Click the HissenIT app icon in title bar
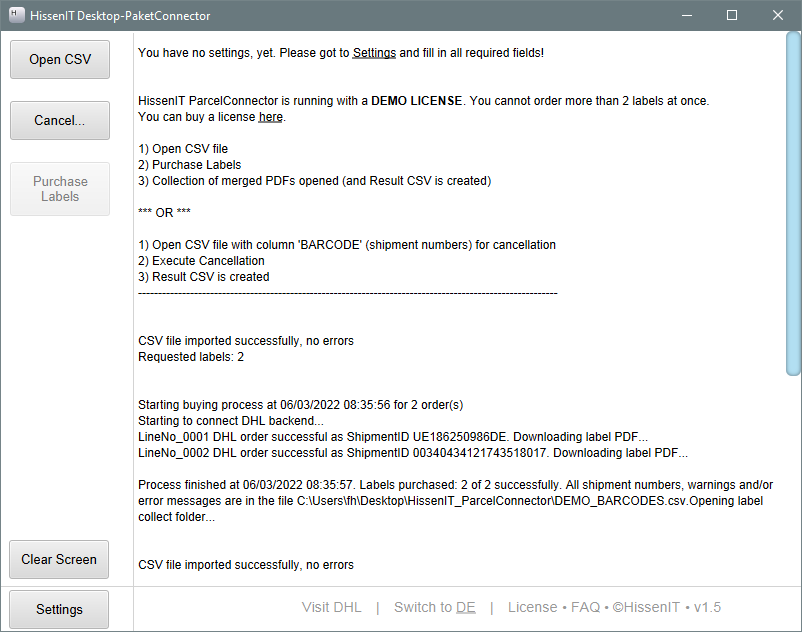Image resolution: width=802 pixels, height=632 pixels. [17, 15]
